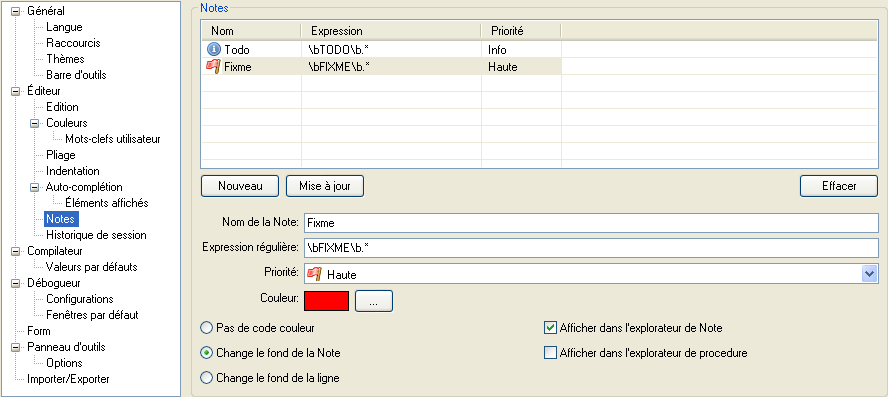Image resolution: width=888 pixels, height=397 pixels.
Task: Click the Info icon beside Todo row
Action: click(213, 50)
